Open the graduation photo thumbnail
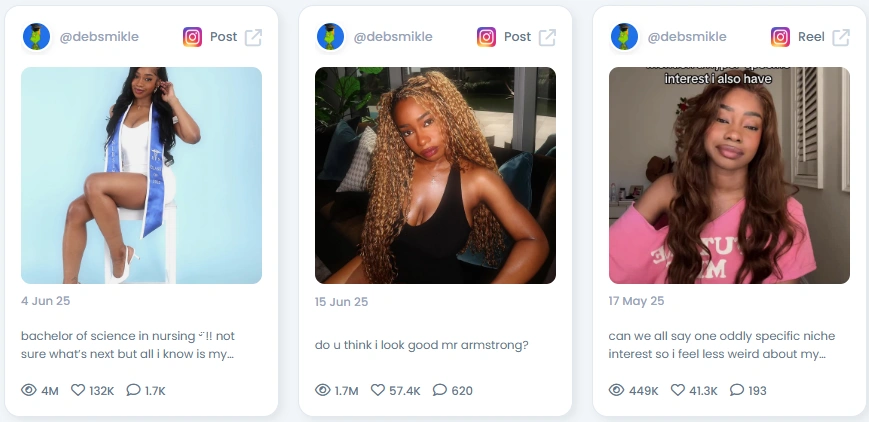This screenshot has width=869, height=422. point(141,175)
